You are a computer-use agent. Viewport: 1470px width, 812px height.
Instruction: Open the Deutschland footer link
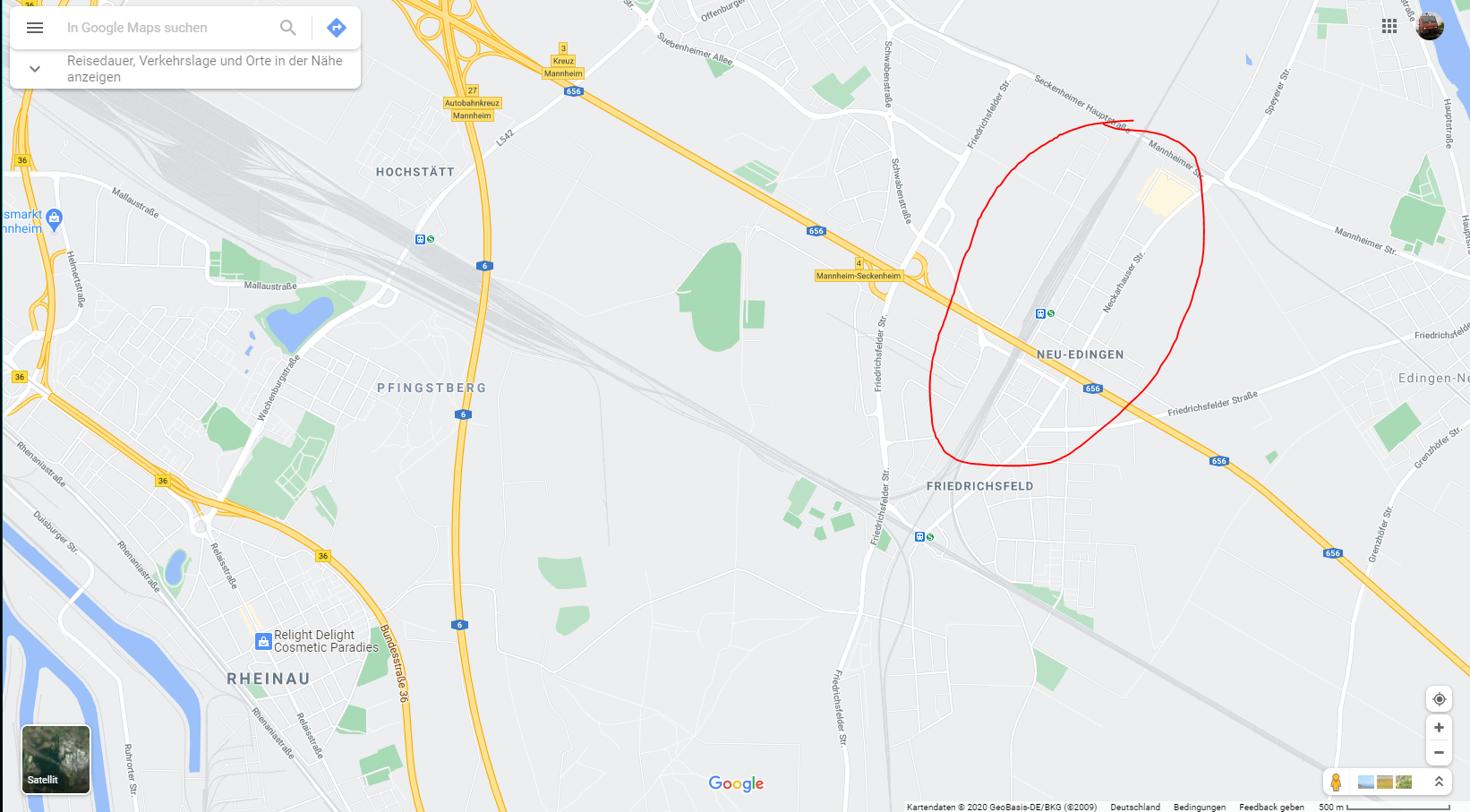(x=1135, y=807)
